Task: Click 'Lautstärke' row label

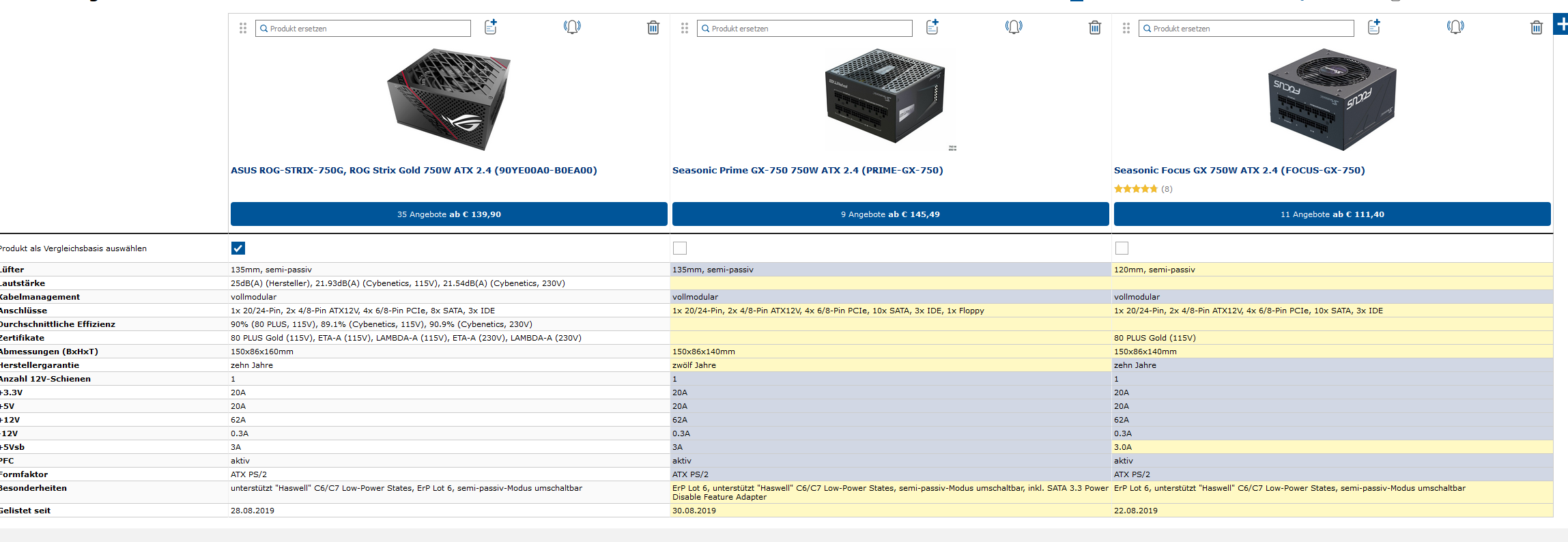Action: pyautogui.click(x=23, y=283)
